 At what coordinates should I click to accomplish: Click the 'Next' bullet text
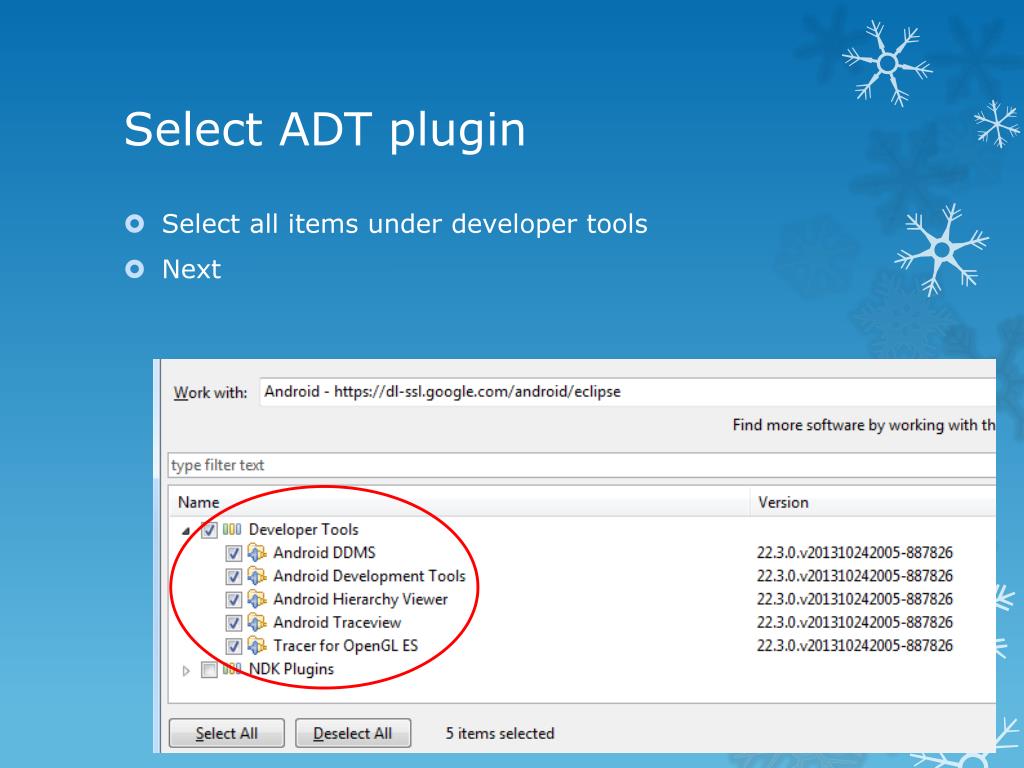tap(191, 269)
